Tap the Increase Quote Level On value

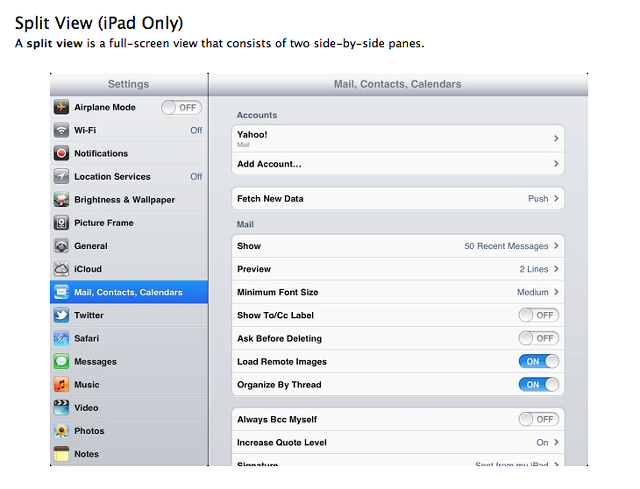[542, 442]
